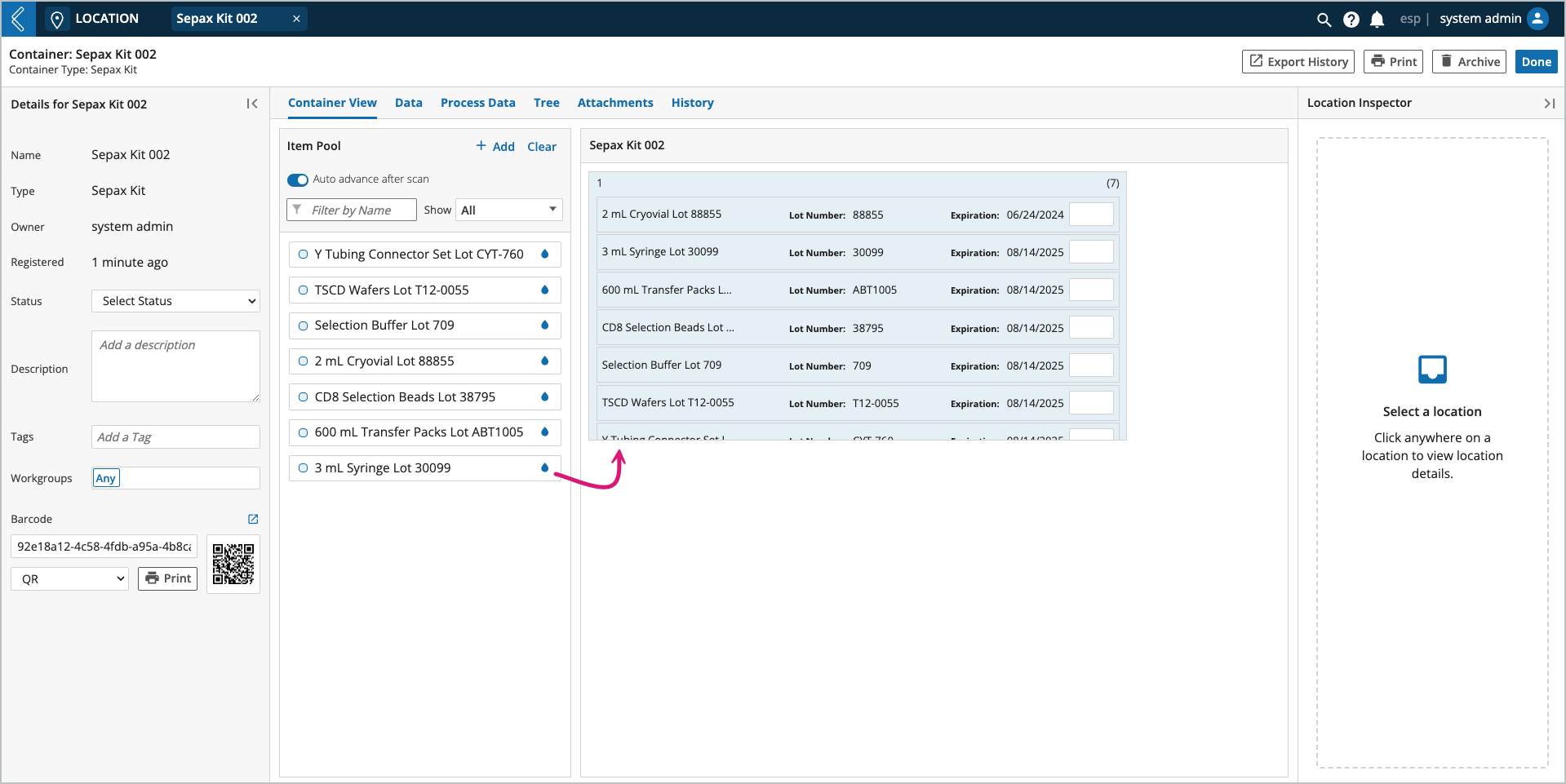Click drop icon on 2 mL Cryovial Lot 88855
The width and height of the screenshot is (1566, 784).
tap(544, 361)
